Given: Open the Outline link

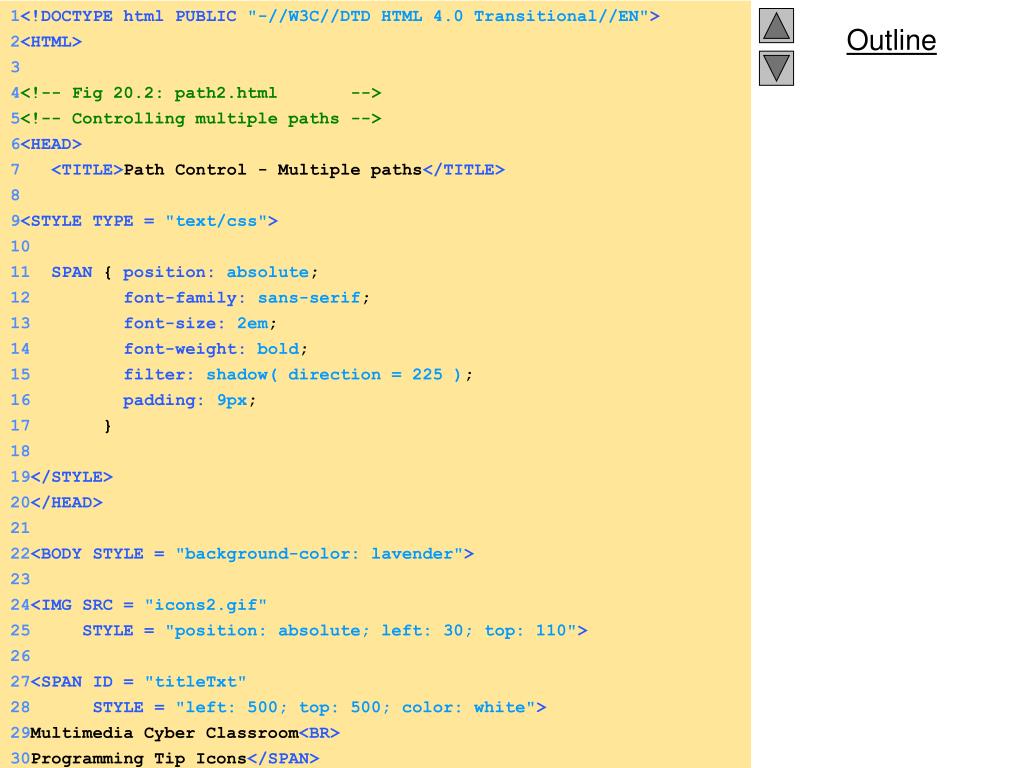Looking at the screenshot, I should (891, 40).
